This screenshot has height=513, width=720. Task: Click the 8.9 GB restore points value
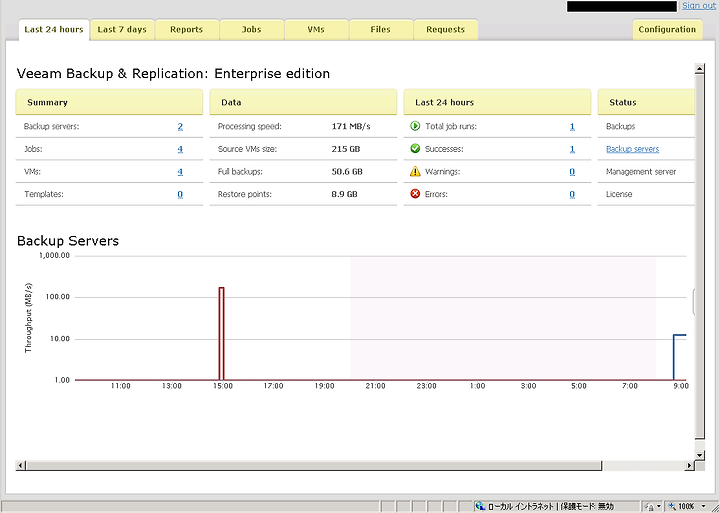(344, 194)
